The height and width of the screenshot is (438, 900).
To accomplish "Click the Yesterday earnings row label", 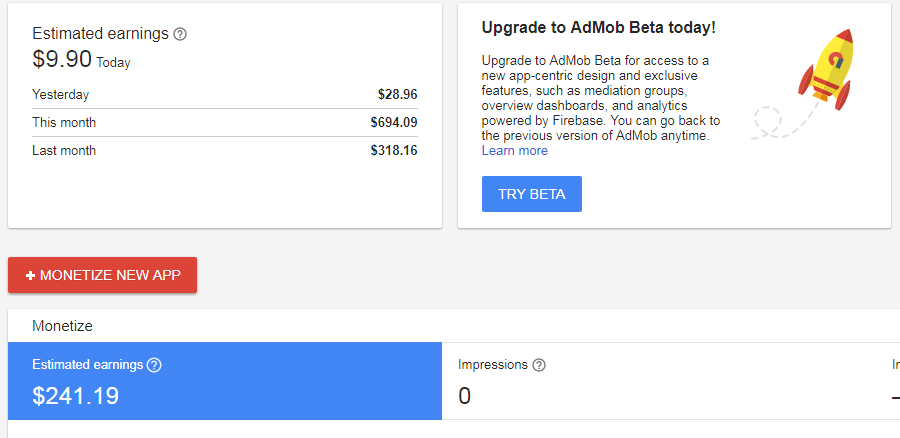I will tap(60, 95).
